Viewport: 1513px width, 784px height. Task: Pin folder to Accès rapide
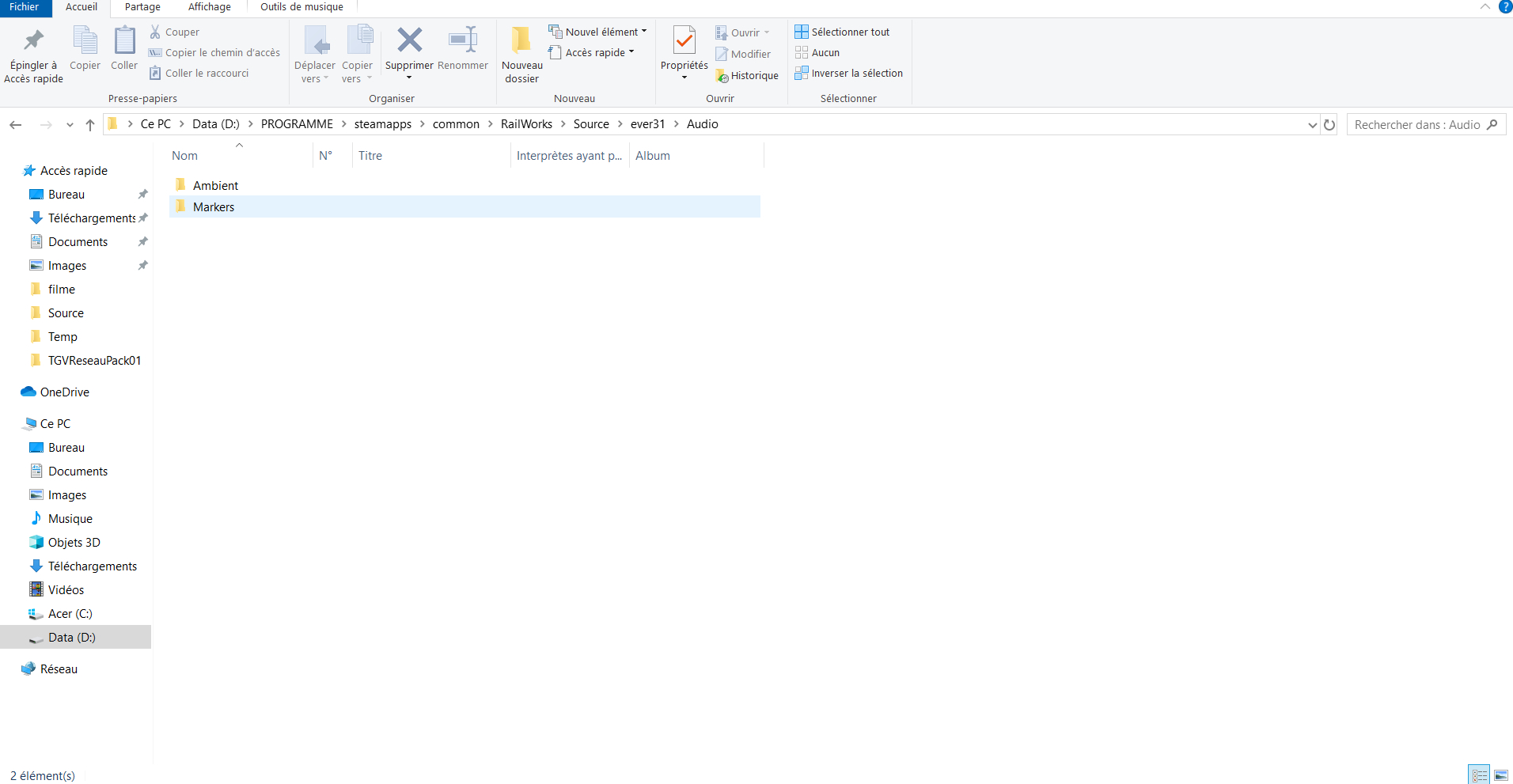[x=33, y=54]
